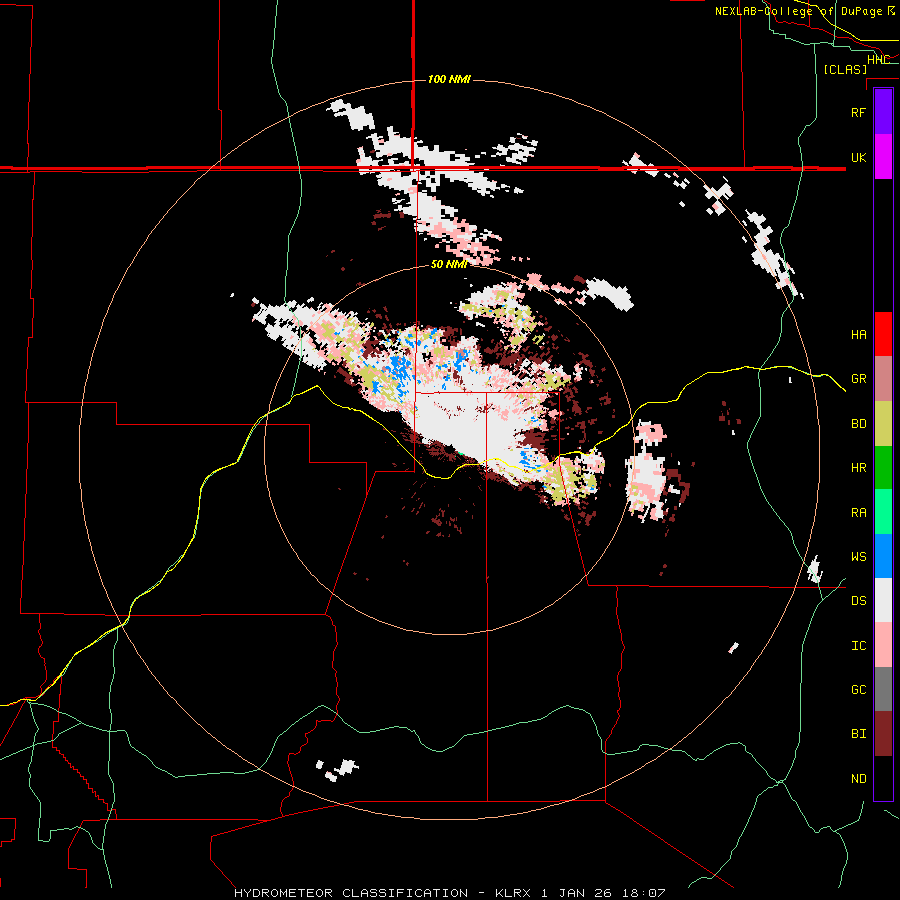
Task: Click the red HA legend swatch
Action: 883,334
